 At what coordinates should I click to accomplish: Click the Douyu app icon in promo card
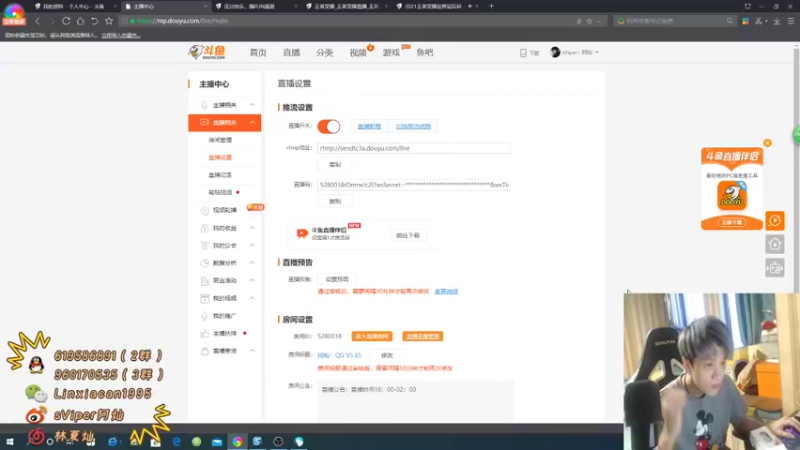point(732,195)
